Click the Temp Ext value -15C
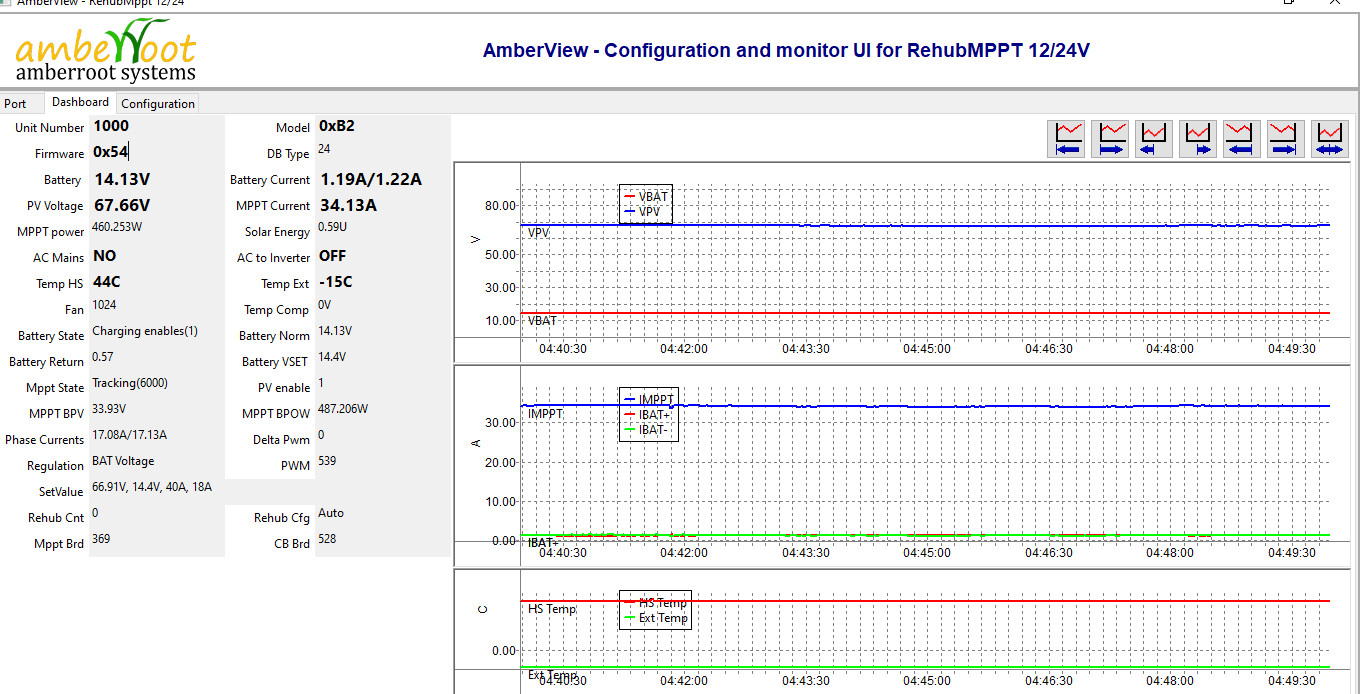 (336, 282)
